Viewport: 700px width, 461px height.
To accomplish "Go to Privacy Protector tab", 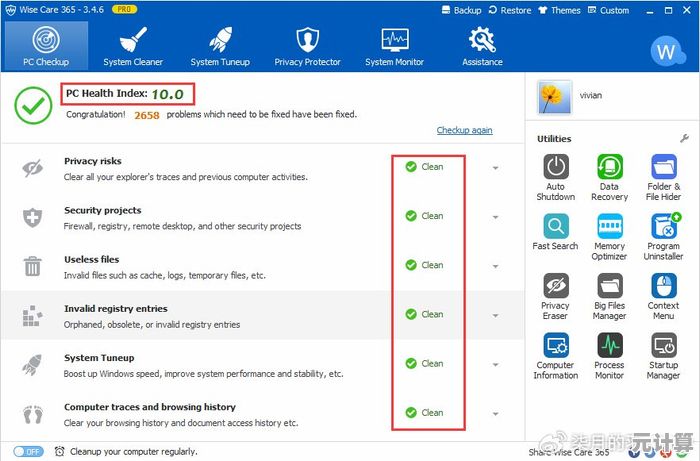I will [308, 46].
